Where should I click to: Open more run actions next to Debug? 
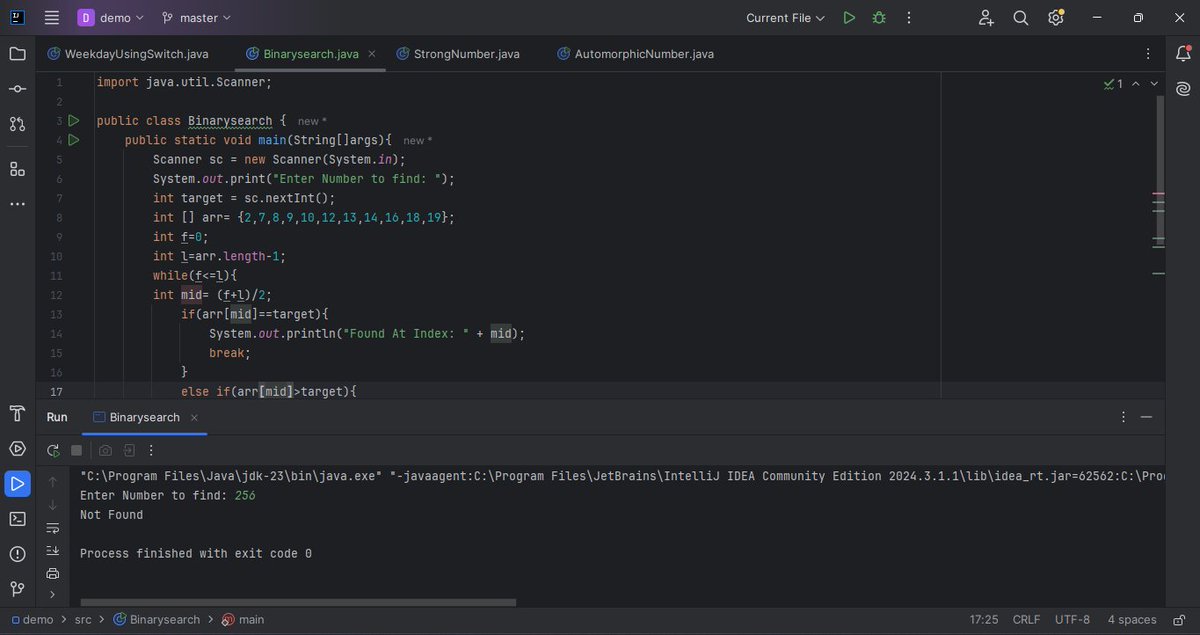pyautogui.click(x=909, y=18)
